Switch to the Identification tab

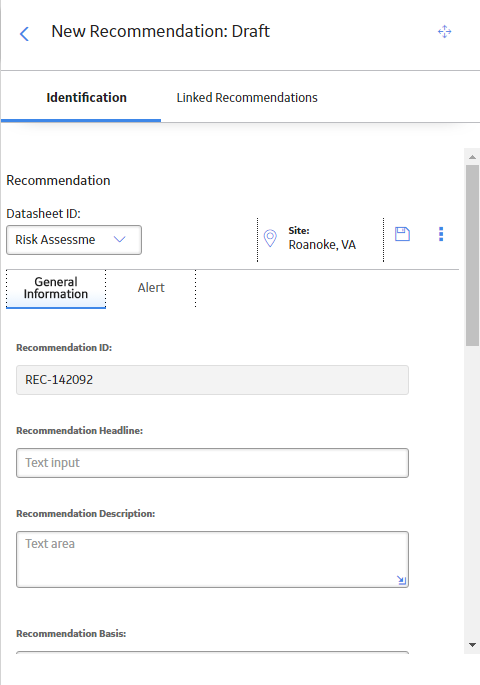(x=86, y=97)
